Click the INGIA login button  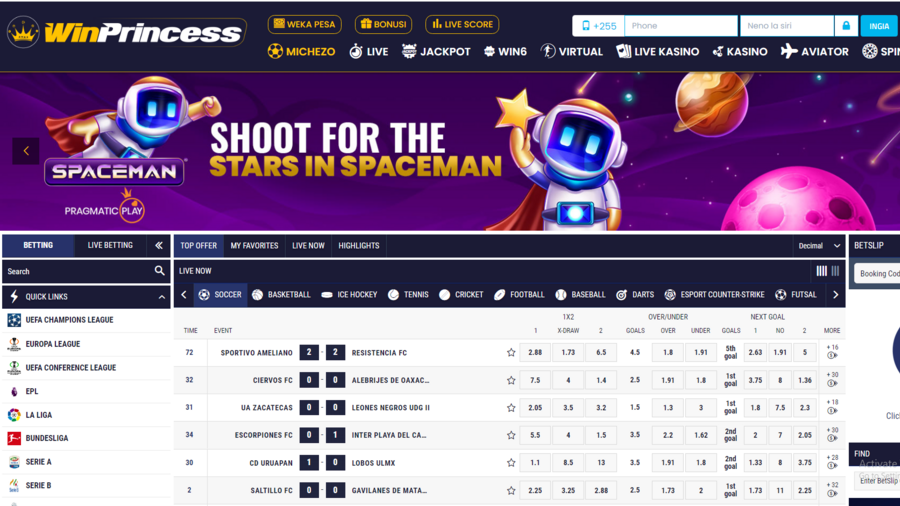(x=879, y=26)
